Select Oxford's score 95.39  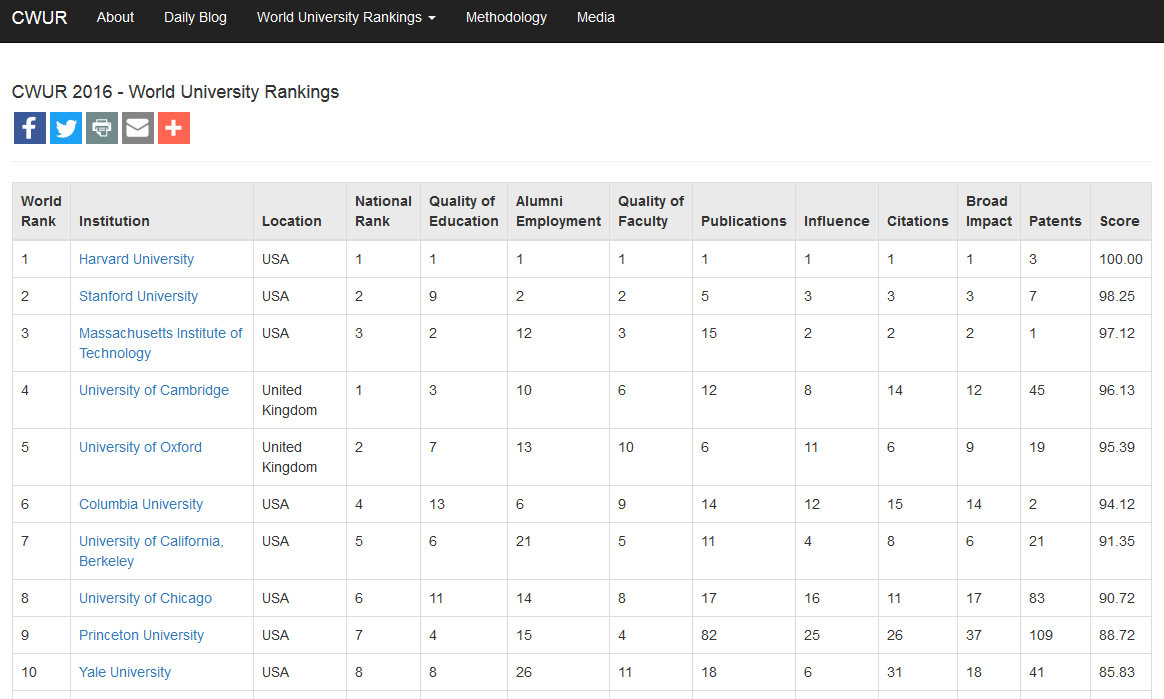click(1117, 447)
